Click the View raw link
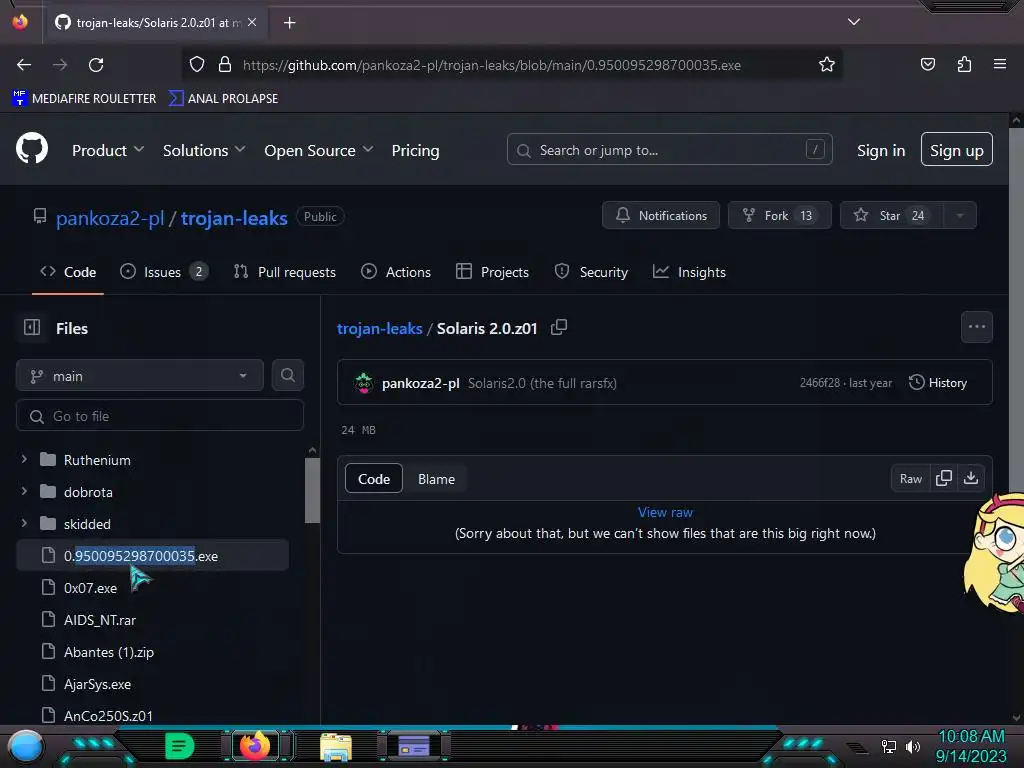This screenshot has height=768, width=1024. click(x=665, y=512)
